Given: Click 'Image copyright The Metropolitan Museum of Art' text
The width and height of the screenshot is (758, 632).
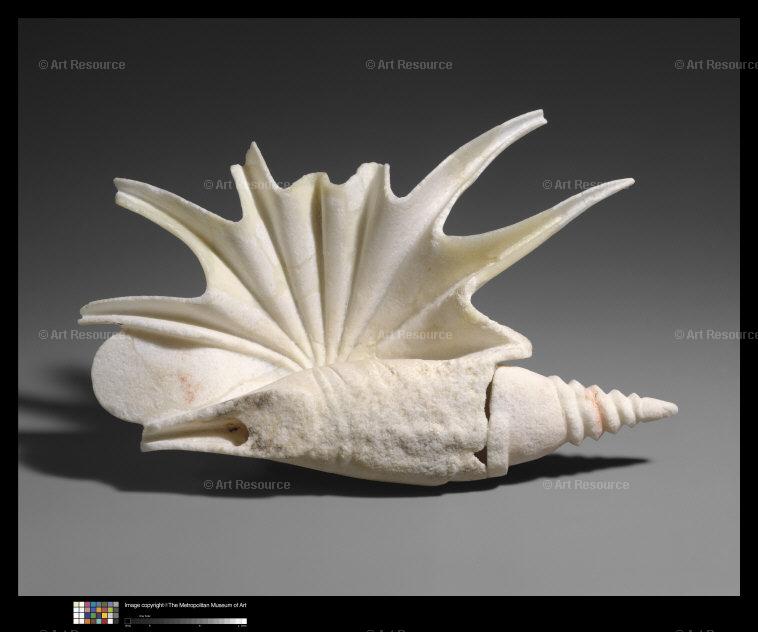Looking at the screenshot, I should 185,605.
